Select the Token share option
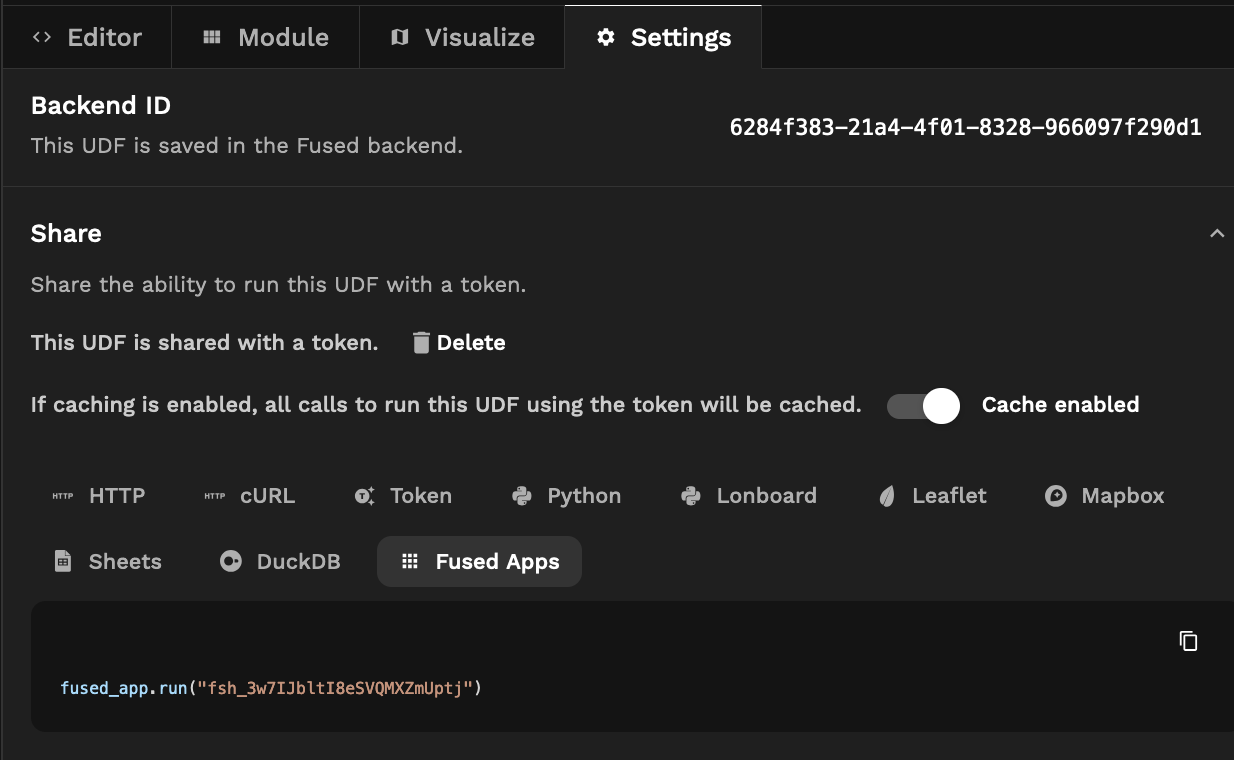 (403, 496)
